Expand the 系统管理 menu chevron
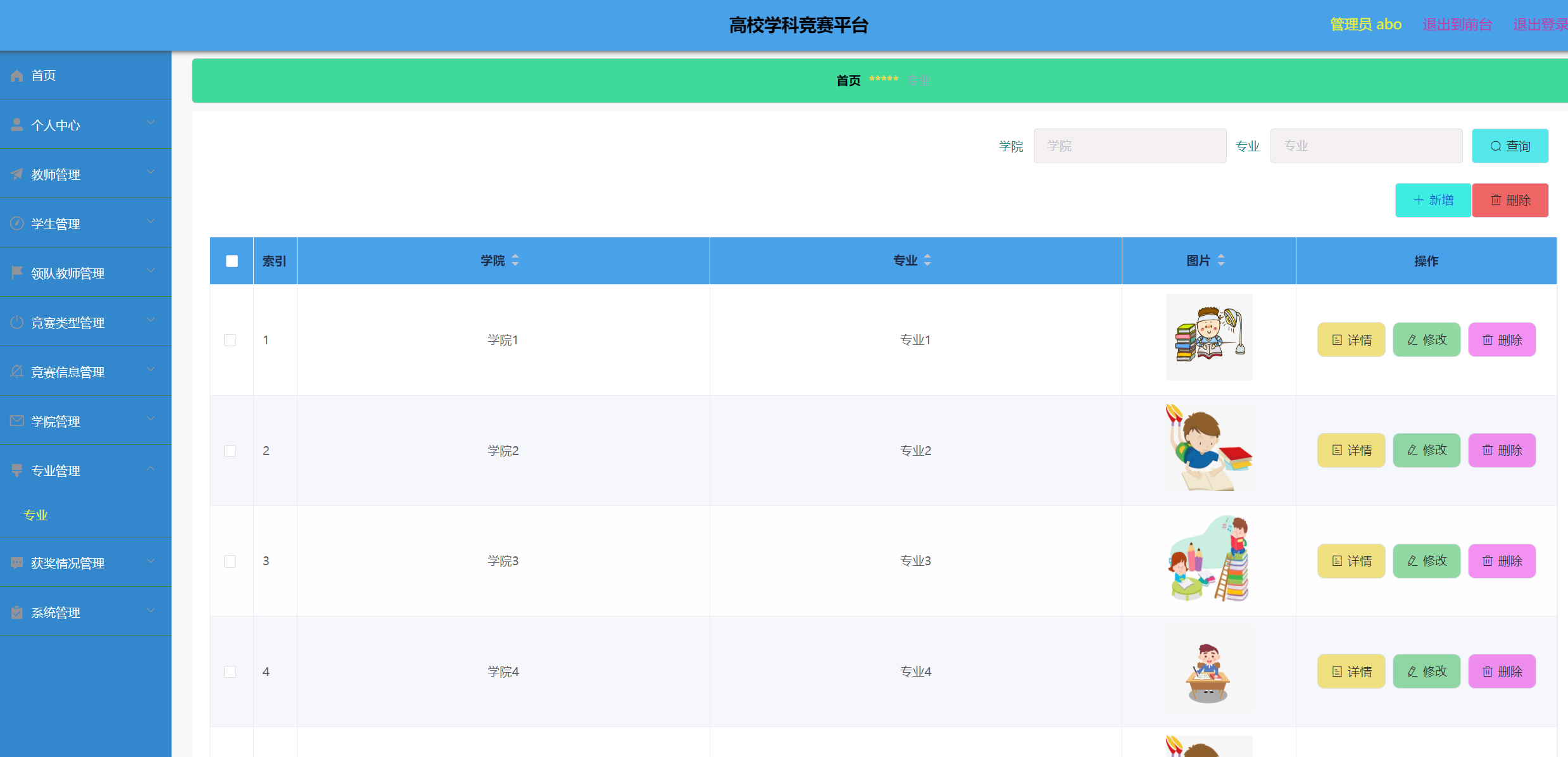This screenshot has height=757, width=1568. (x=151, y=610)
